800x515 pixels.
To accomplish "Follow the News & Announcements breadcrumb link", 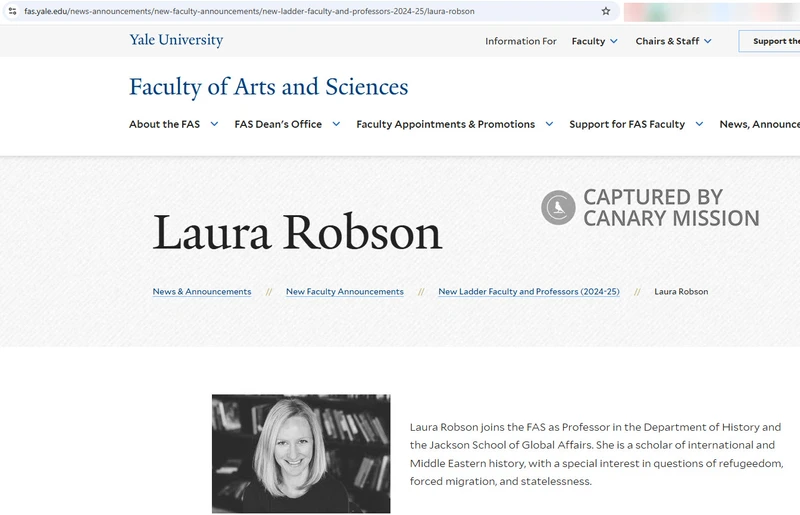I will click(x=202, y=292).
